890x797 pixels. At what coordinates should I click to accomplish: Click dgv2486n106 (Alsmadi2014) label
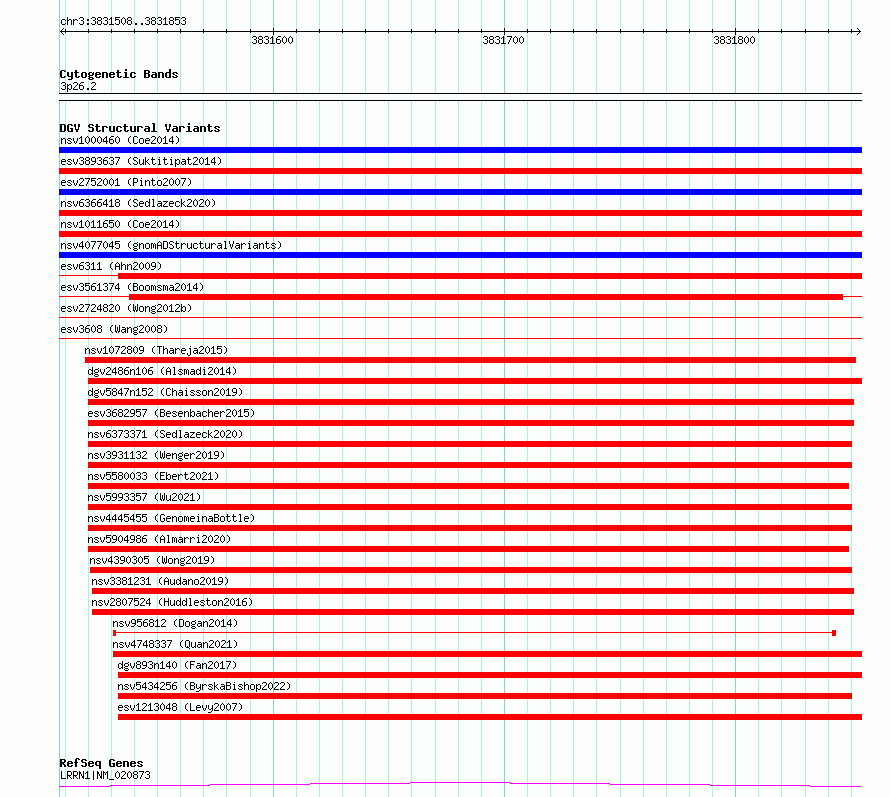tap(162, 371)
